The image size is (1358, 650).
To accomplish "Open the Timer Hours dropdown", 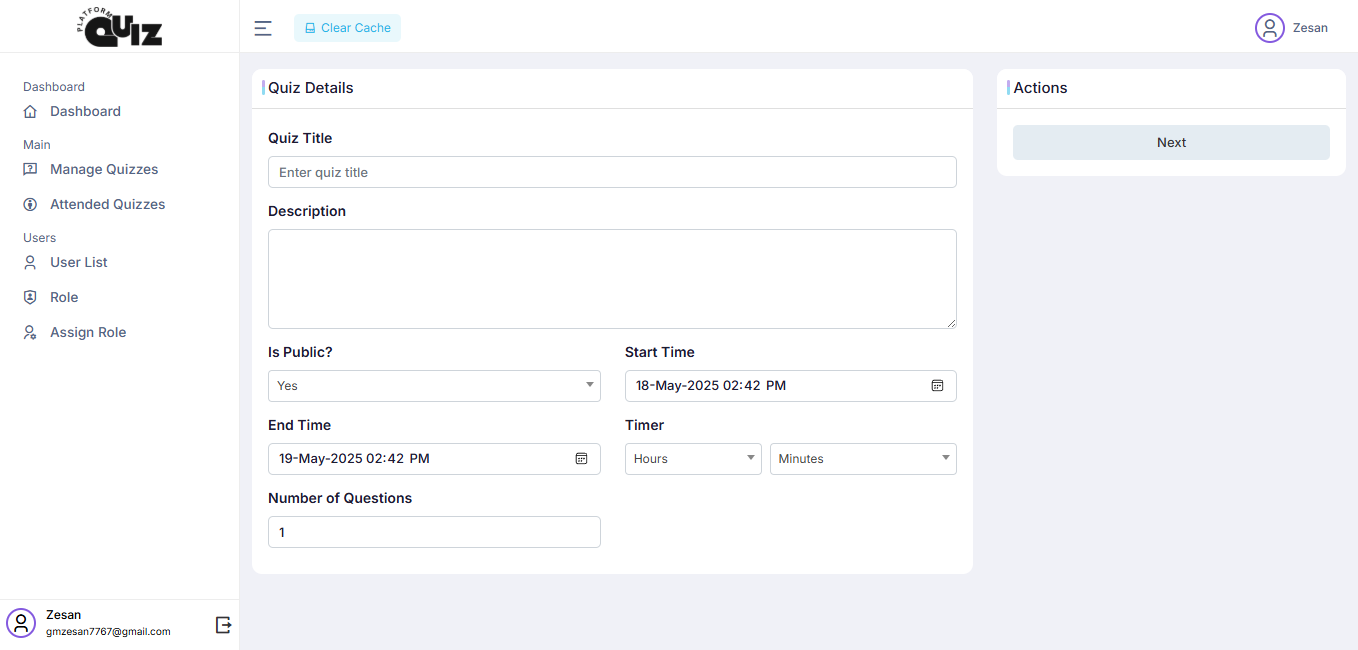I will click(x=693, y=459).
